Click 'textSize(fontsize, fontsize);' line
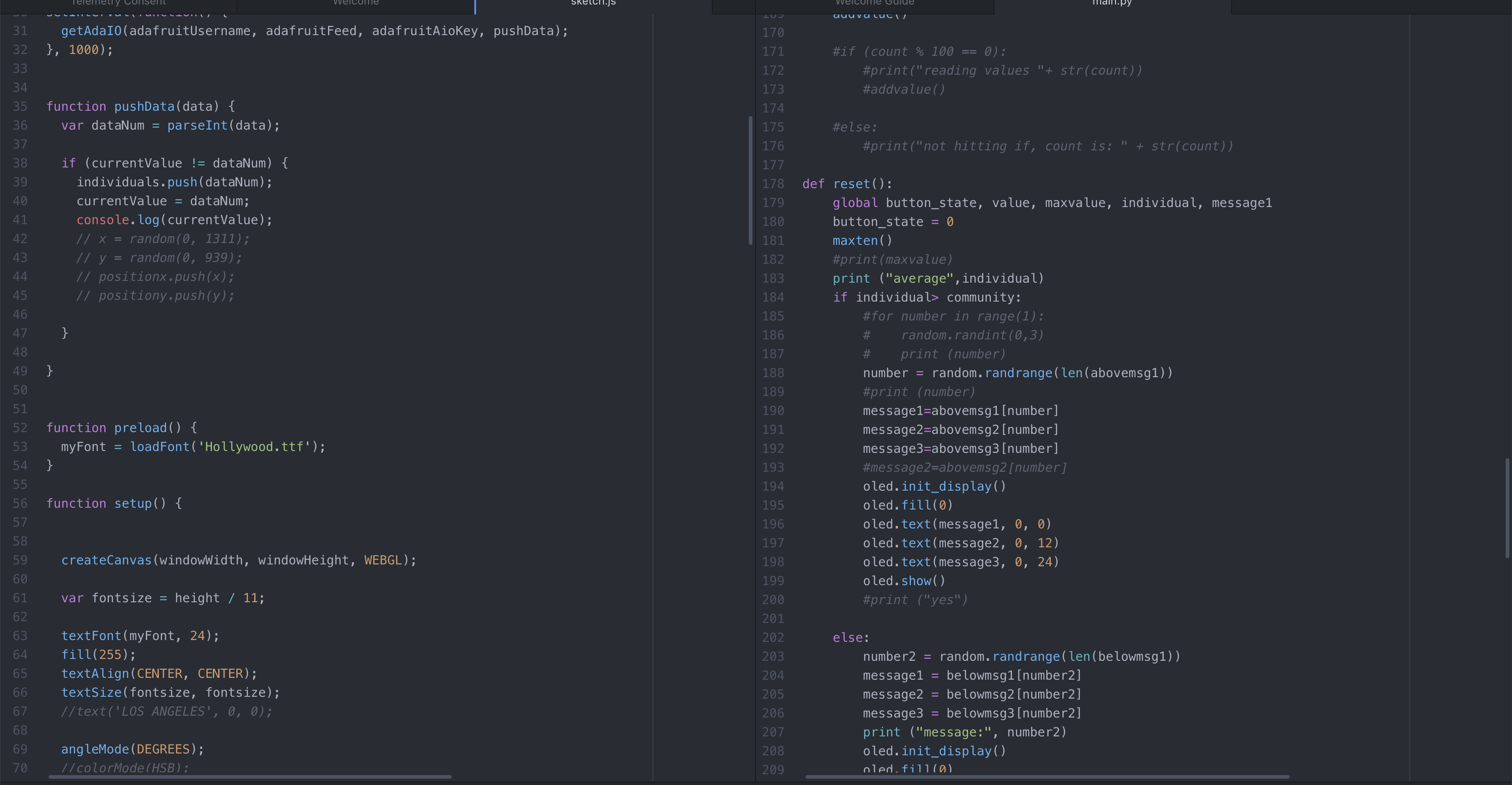1512x785 pixels. [171, 692]
